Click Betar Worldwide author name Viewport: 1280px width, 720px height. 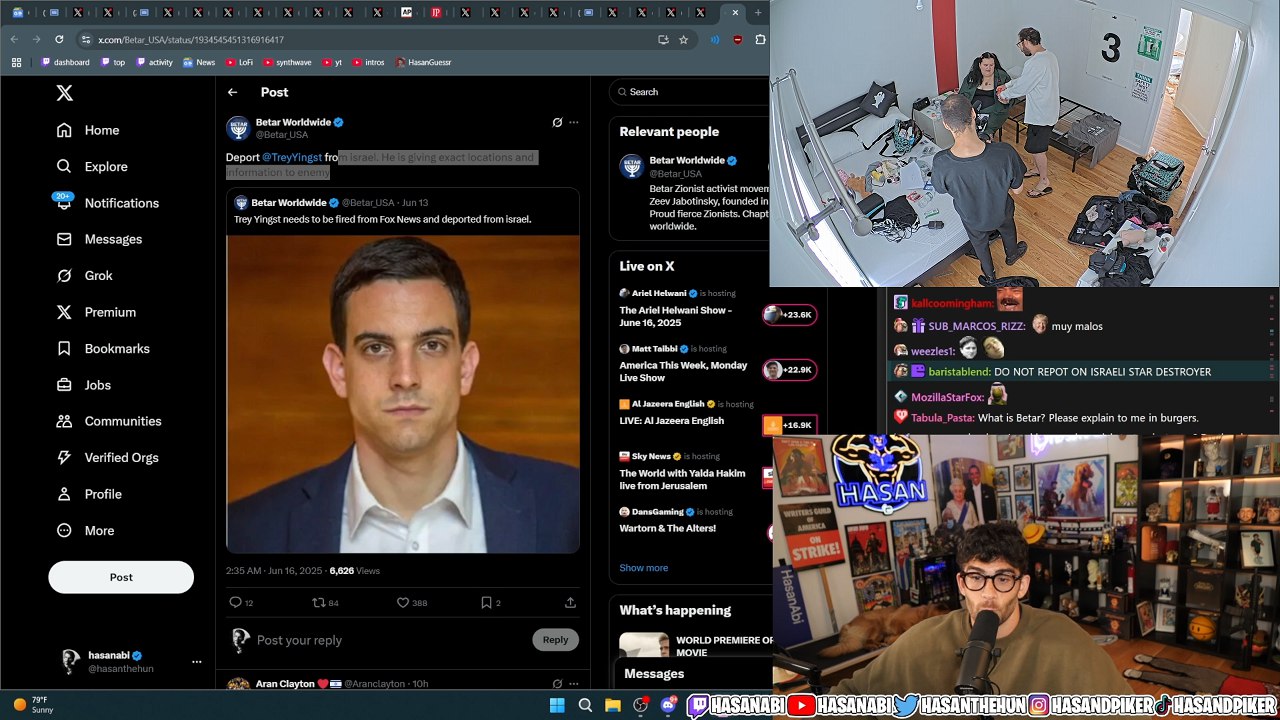pos(293,122)
